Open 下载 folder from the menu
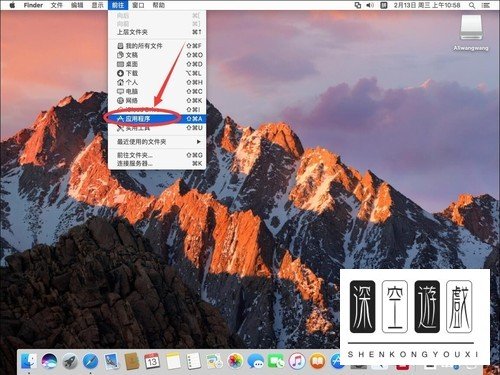The width and height of the screenshot is (500, 375). pyautogui.click(x=157, y=73)
